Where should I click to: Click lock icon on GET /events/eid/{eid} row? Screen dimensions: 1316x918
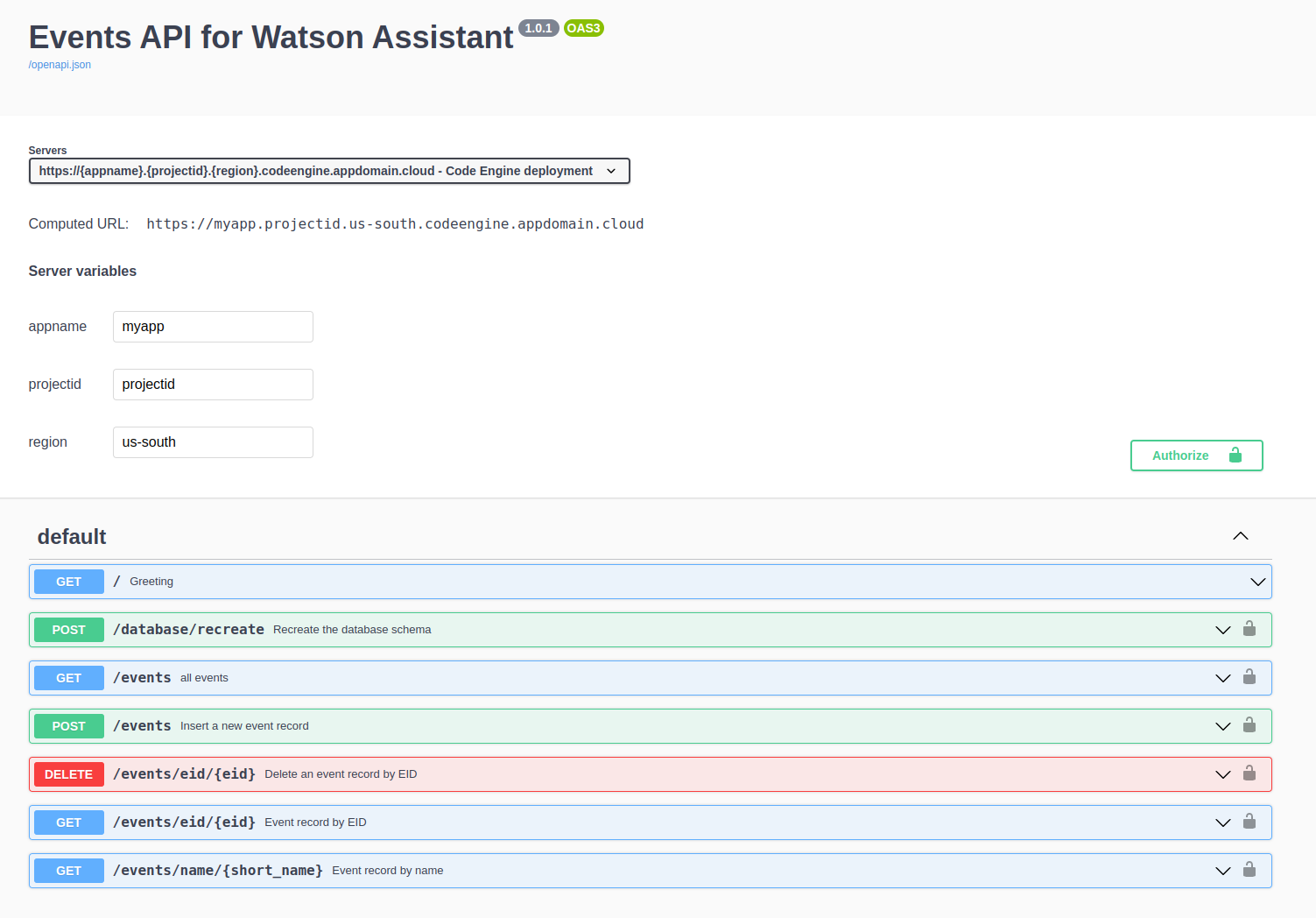pos(1249,822)
